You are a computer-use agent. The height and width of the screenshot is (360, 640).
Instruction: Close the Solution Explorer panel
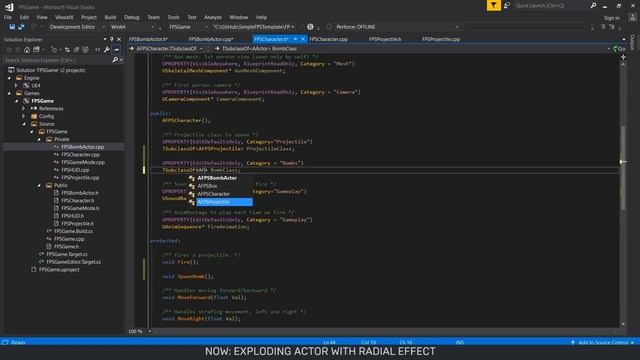click(x=119, y=39)
